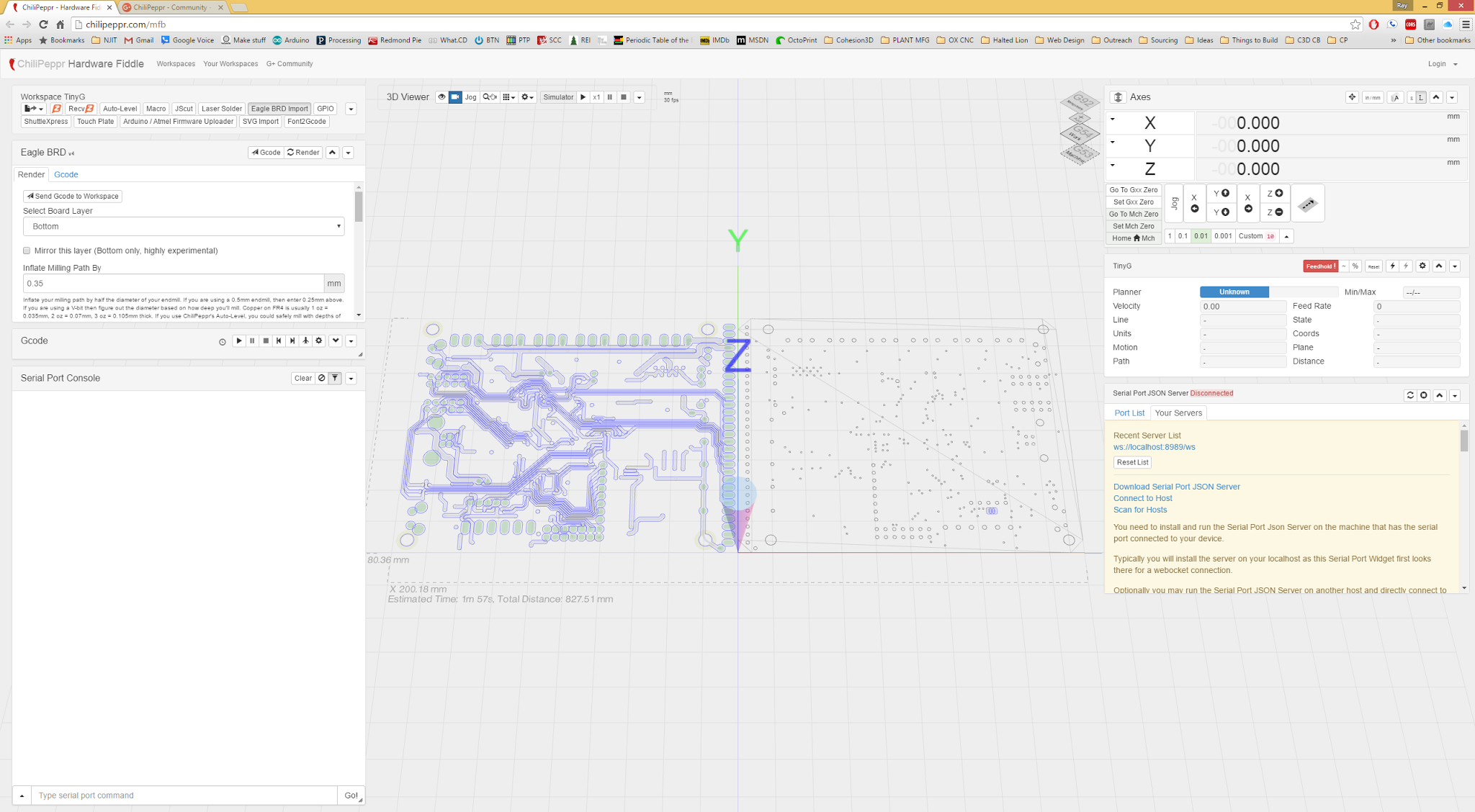This screenshot has height=812, width=1475.
Task: Click Download Serial Port JSON Server link
Action: pyautogui.click(x=1176, y=487)
